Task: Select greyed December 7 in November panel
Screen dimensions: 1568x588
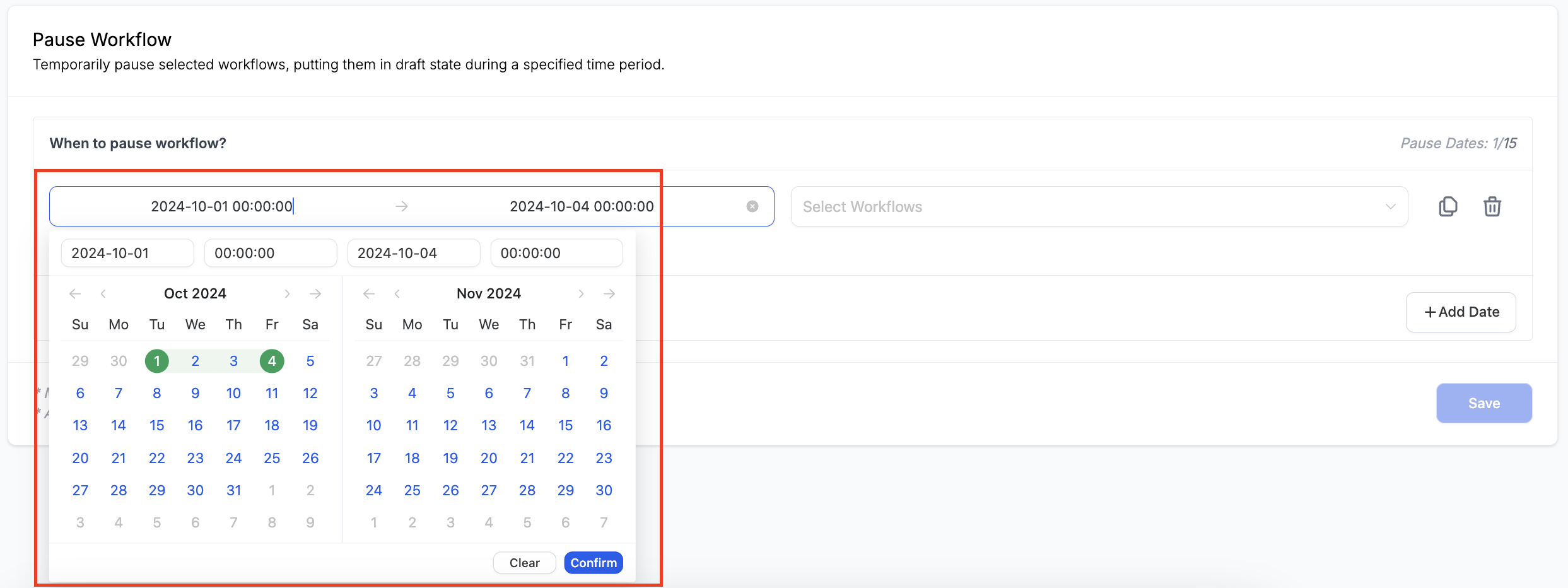Action: pos(604,522)
